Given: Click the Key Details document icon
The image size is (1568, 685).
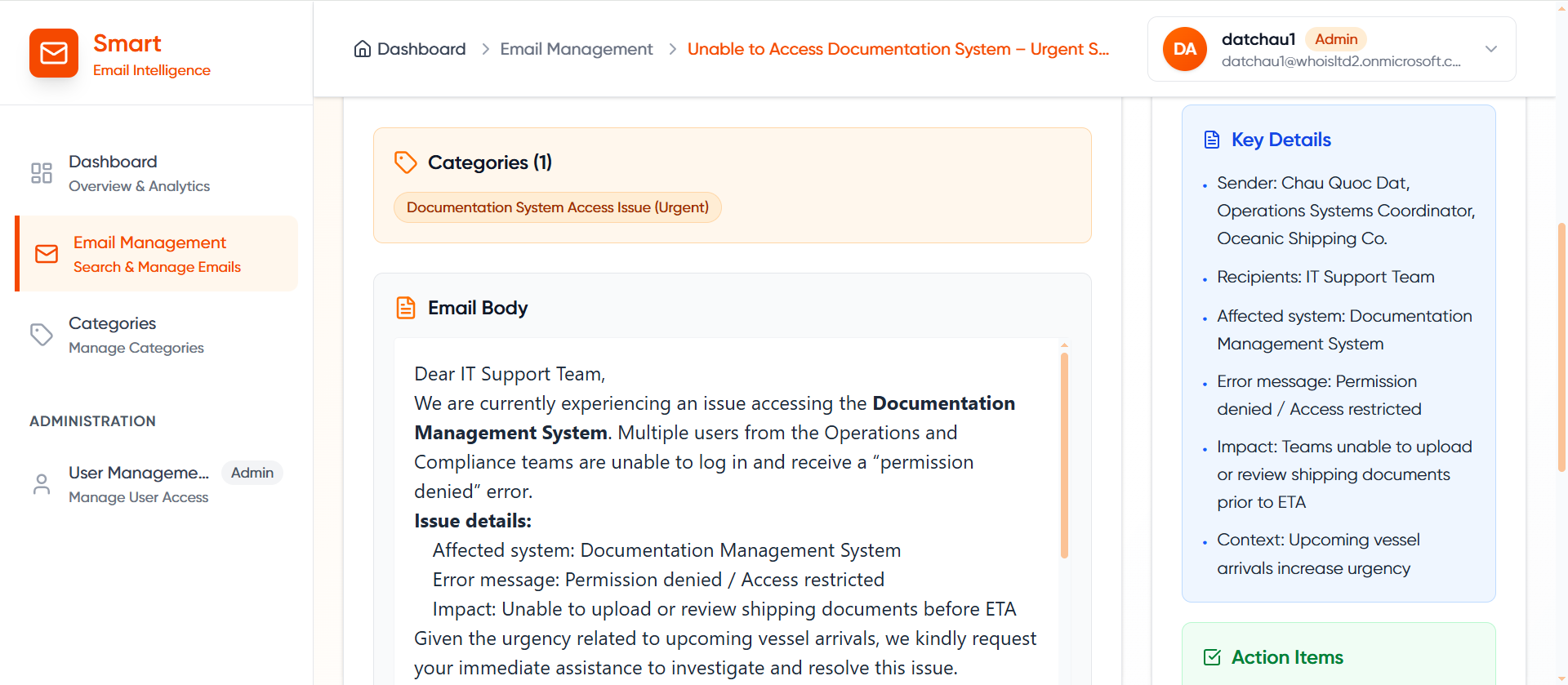Looking at the screenshot, I should pos(1212,140).
